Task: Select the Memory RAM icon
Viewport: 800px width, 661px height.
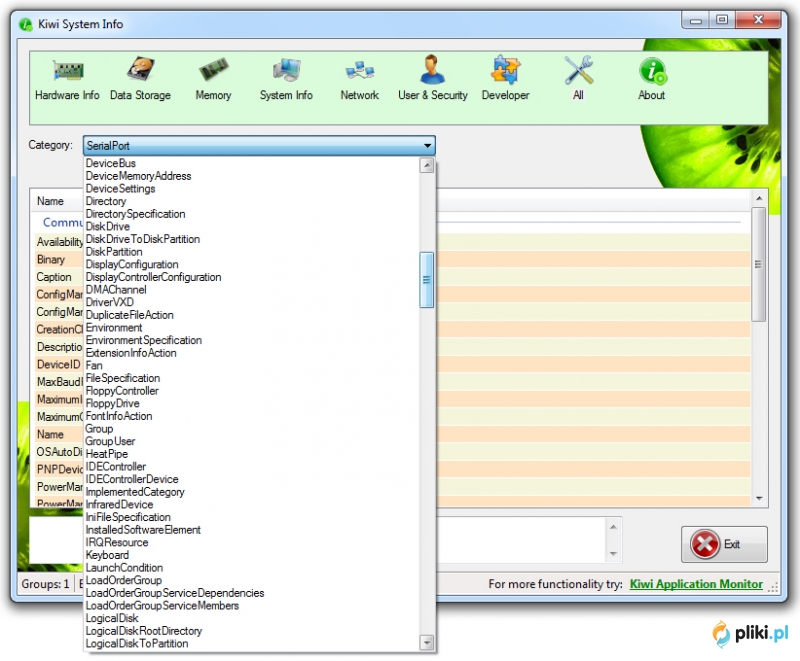Action: 213,70
